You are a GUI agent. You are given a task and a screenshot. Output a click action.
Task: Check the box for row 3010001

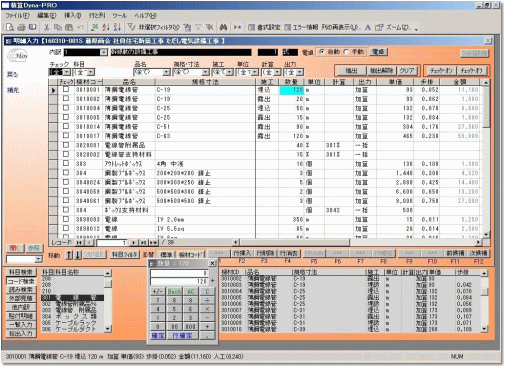coord(66,89)
